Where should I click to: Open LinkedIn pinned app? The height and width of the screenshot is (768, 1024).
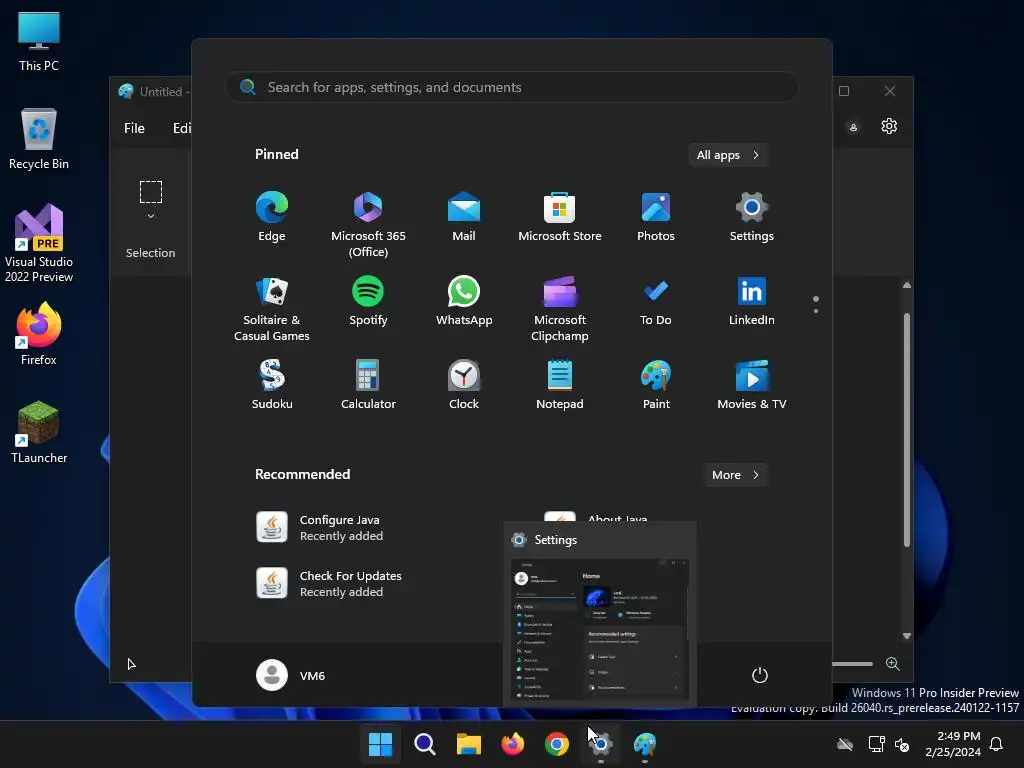click(752, 301)
